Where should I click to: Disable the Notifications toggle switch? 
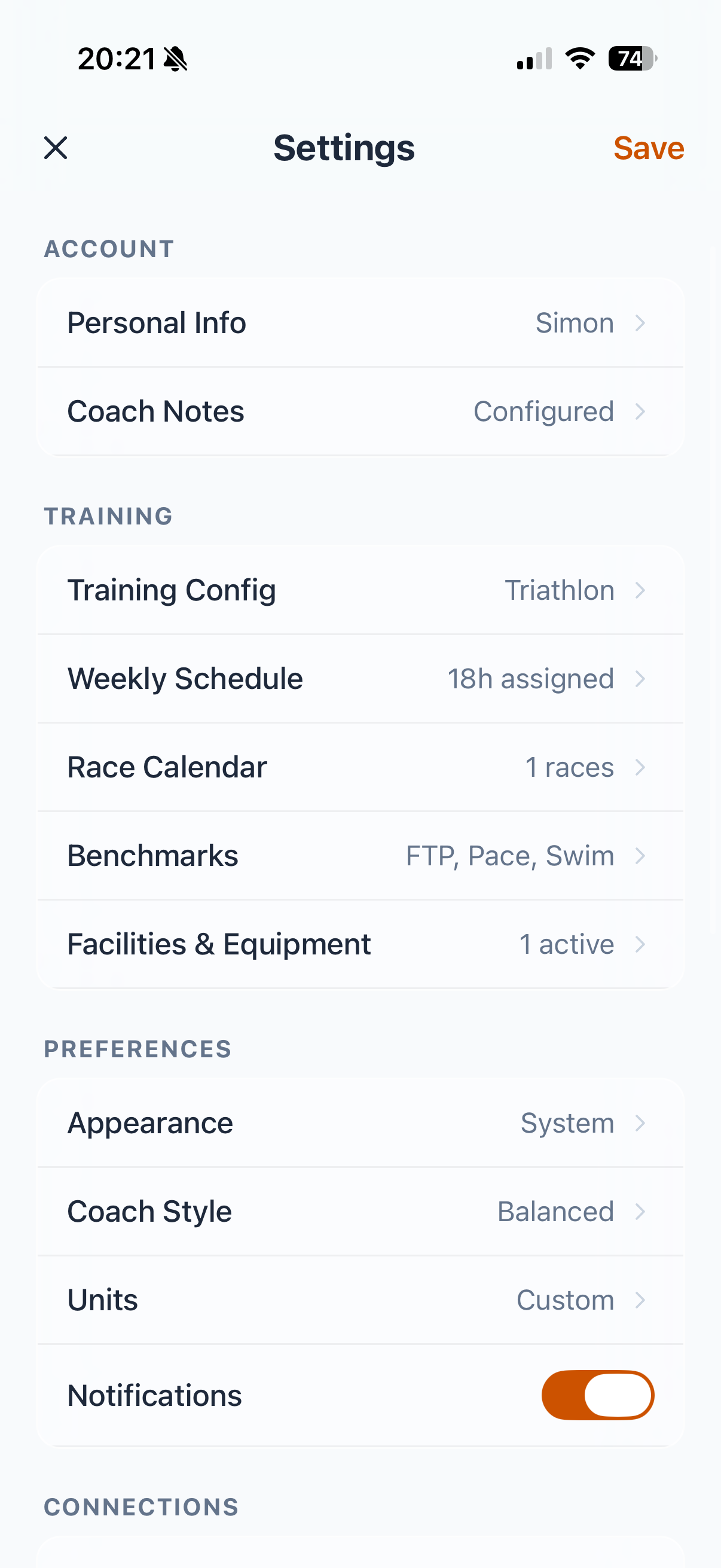click(597, 1395)
